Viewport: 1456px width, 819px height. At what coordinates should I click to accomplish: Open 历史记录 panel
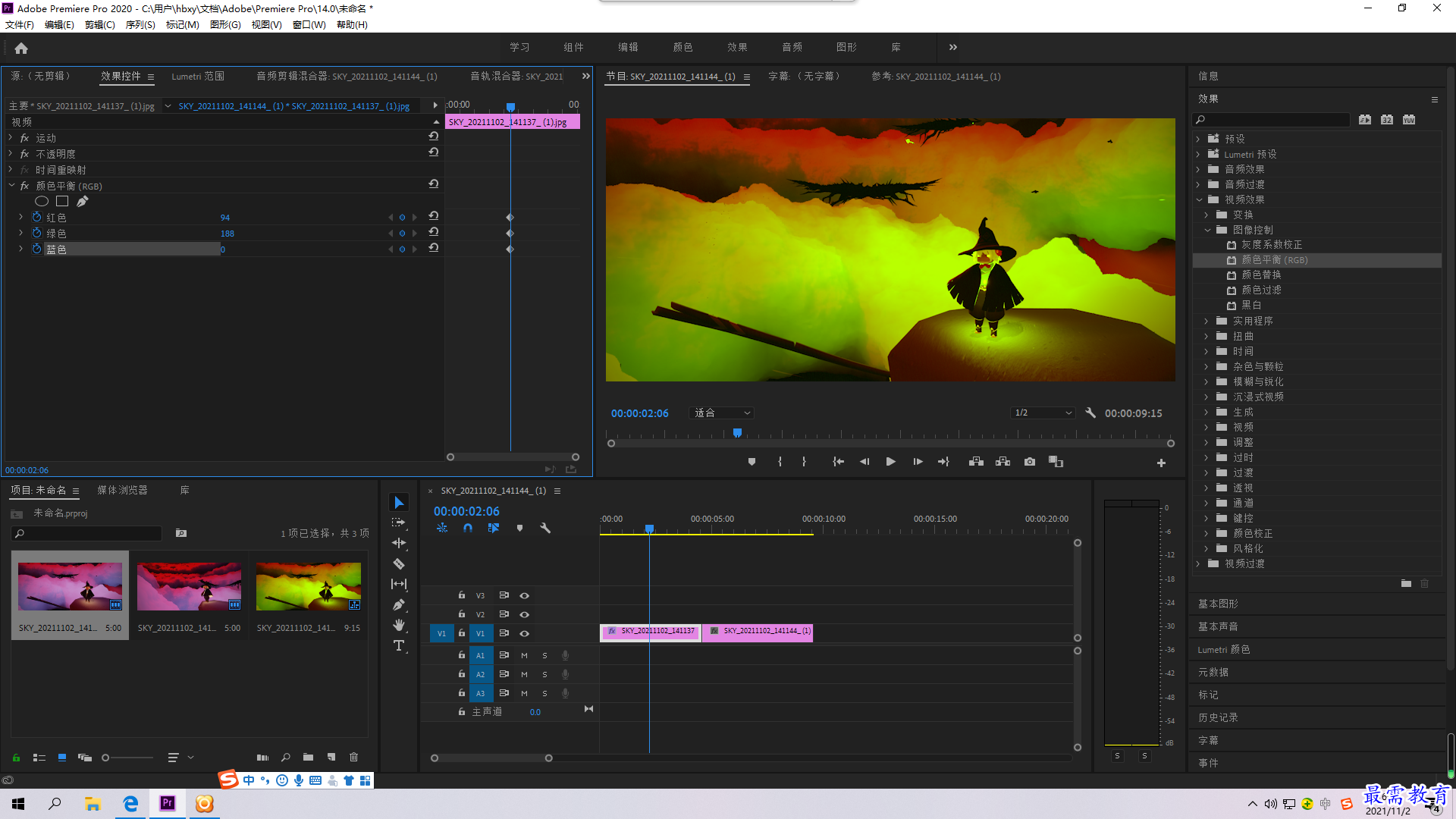pyautogui.click(x=1218, y=718)
